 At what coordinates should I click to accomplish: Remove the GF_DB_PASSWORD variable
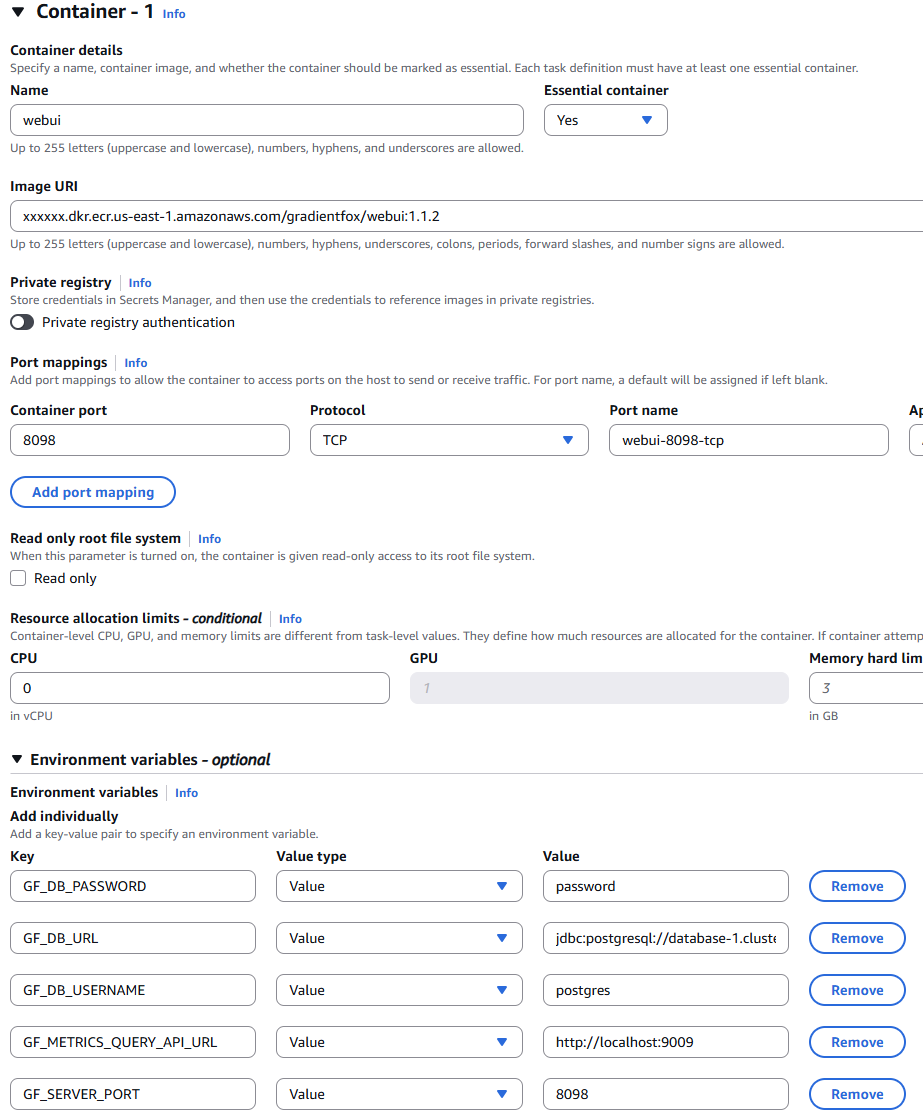point(857,886)
